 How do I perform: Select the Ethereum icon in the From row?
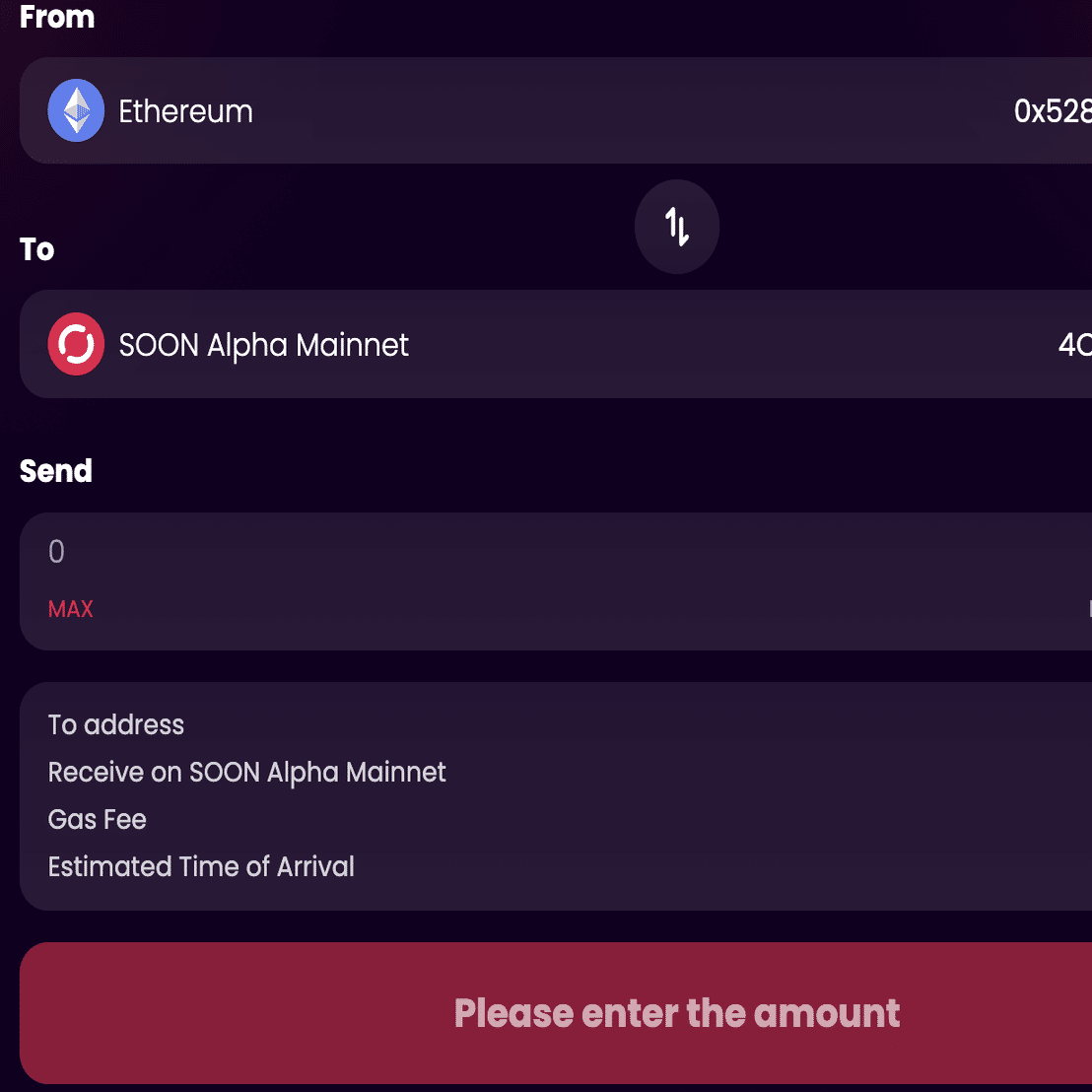pos(76,110)
